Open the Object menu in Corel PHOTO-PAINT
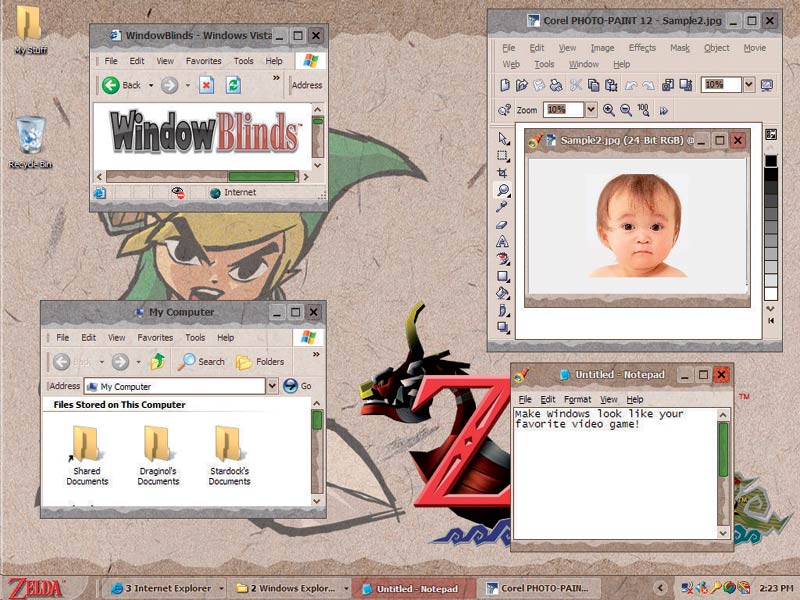This screenshot has height=600, width=800. (x=716, y=48)
